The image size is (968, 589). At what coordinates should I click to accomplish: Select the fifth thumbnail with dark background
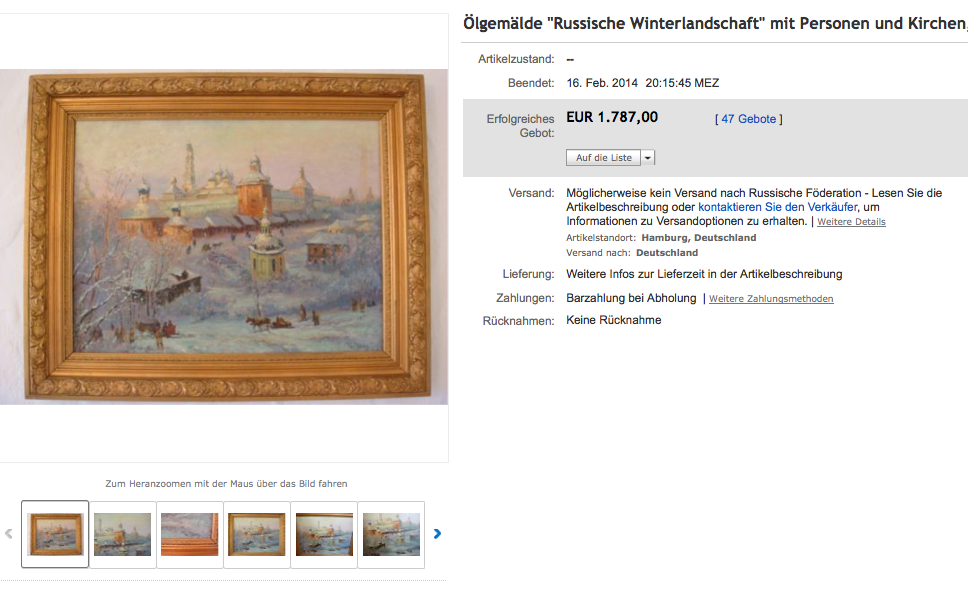tap(324, 534)
